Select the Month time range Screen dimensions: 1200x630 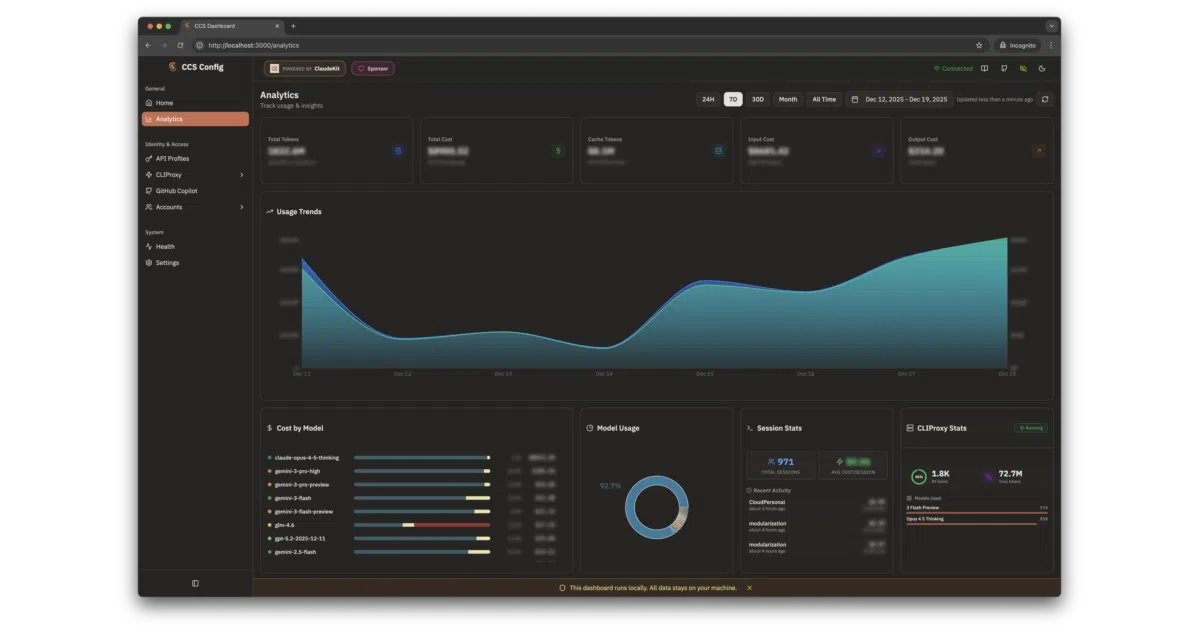point(788,99)
